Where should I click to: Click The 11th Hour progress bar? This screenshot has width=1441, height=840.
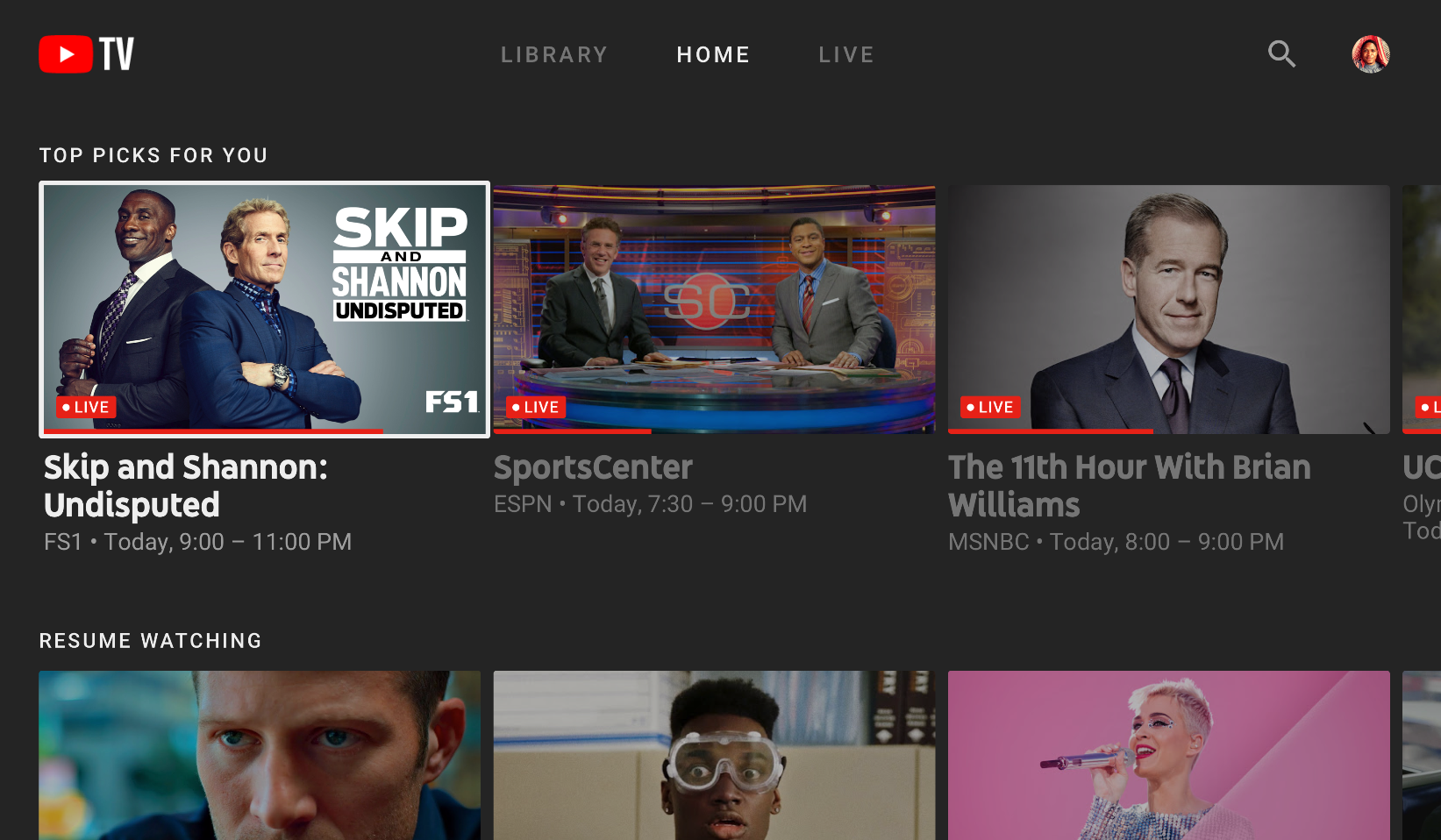pos(1168,431)
